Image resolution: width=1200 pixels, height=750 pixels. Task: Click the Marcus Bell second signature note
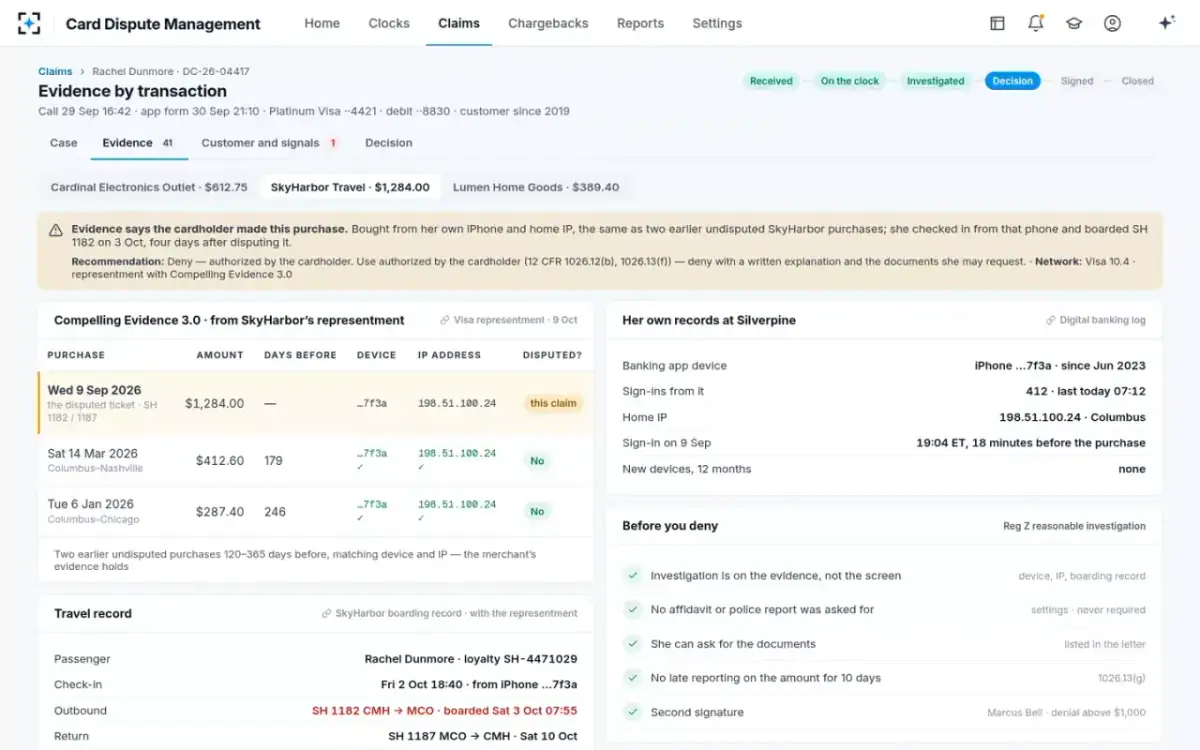coord(1066,713)
